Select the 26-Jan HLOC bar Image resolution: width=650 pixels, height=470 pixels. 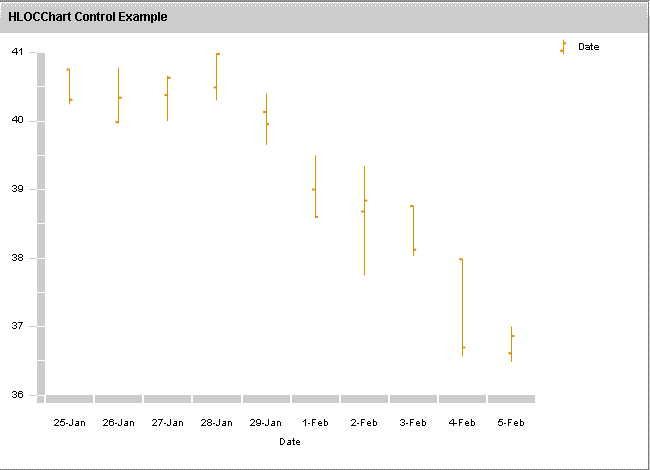pos(119,95)
